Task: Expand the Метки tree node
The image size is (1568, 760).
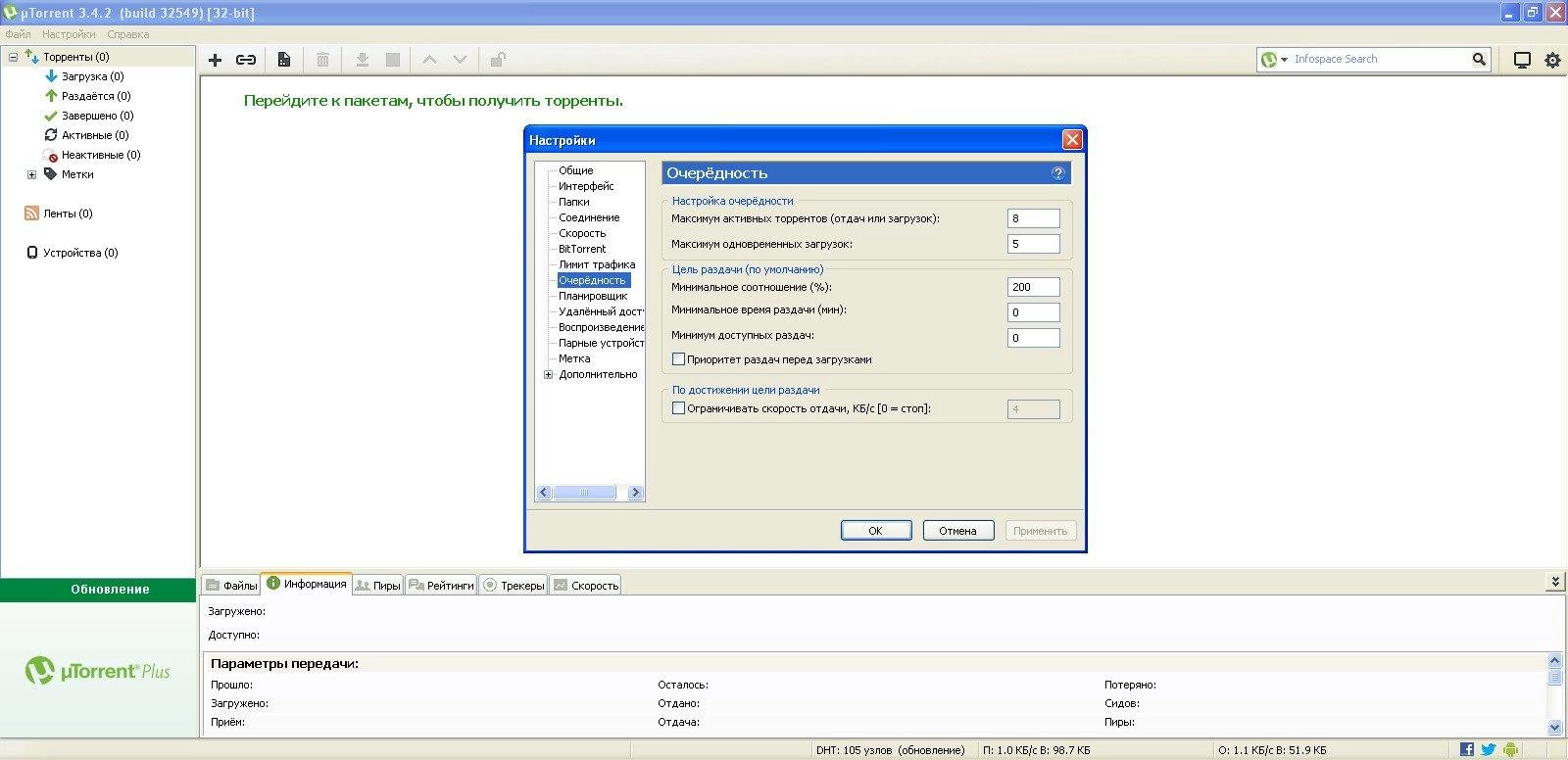Action: click(31, 174)
